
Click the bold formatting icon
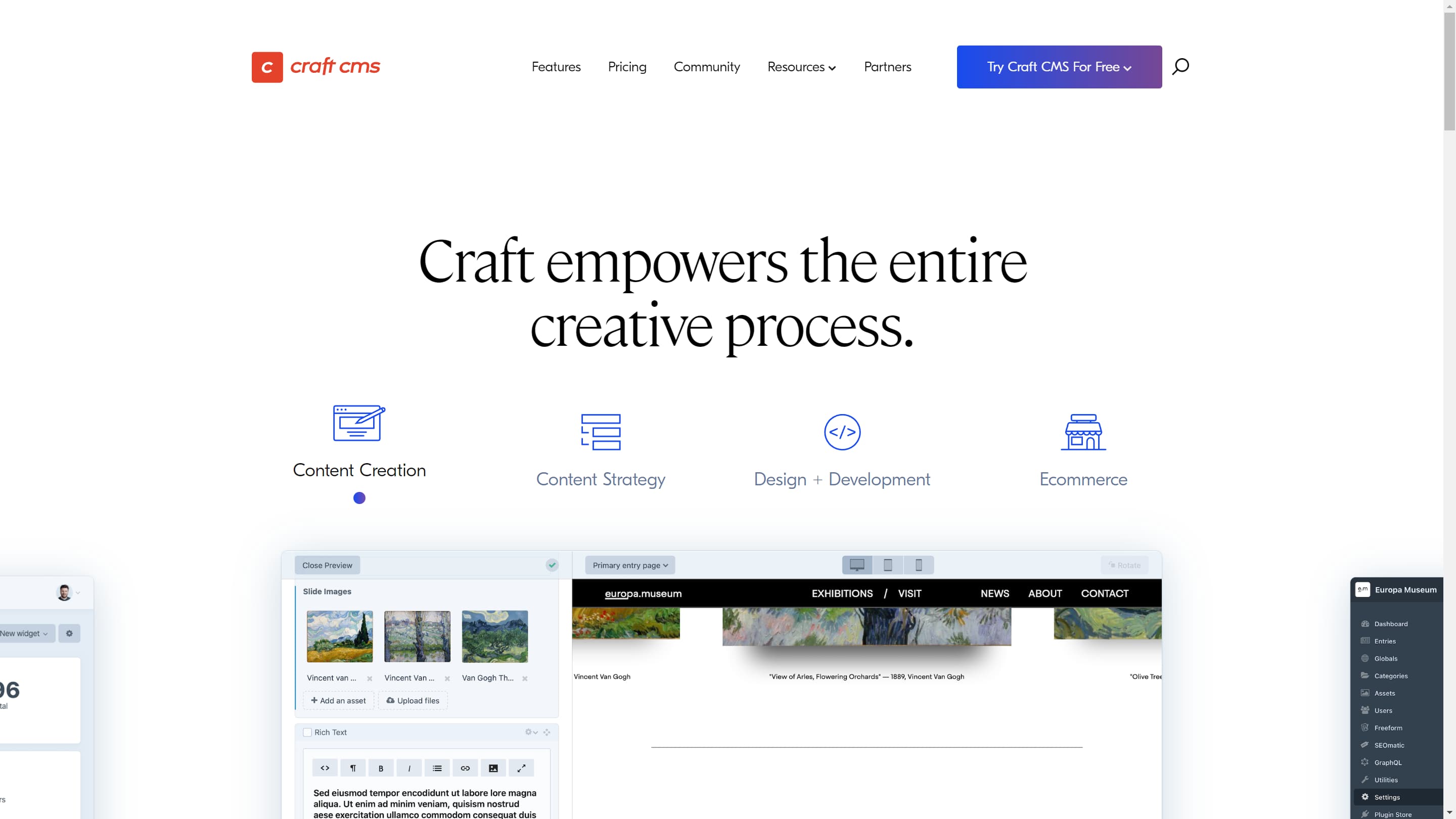point(381,768)
